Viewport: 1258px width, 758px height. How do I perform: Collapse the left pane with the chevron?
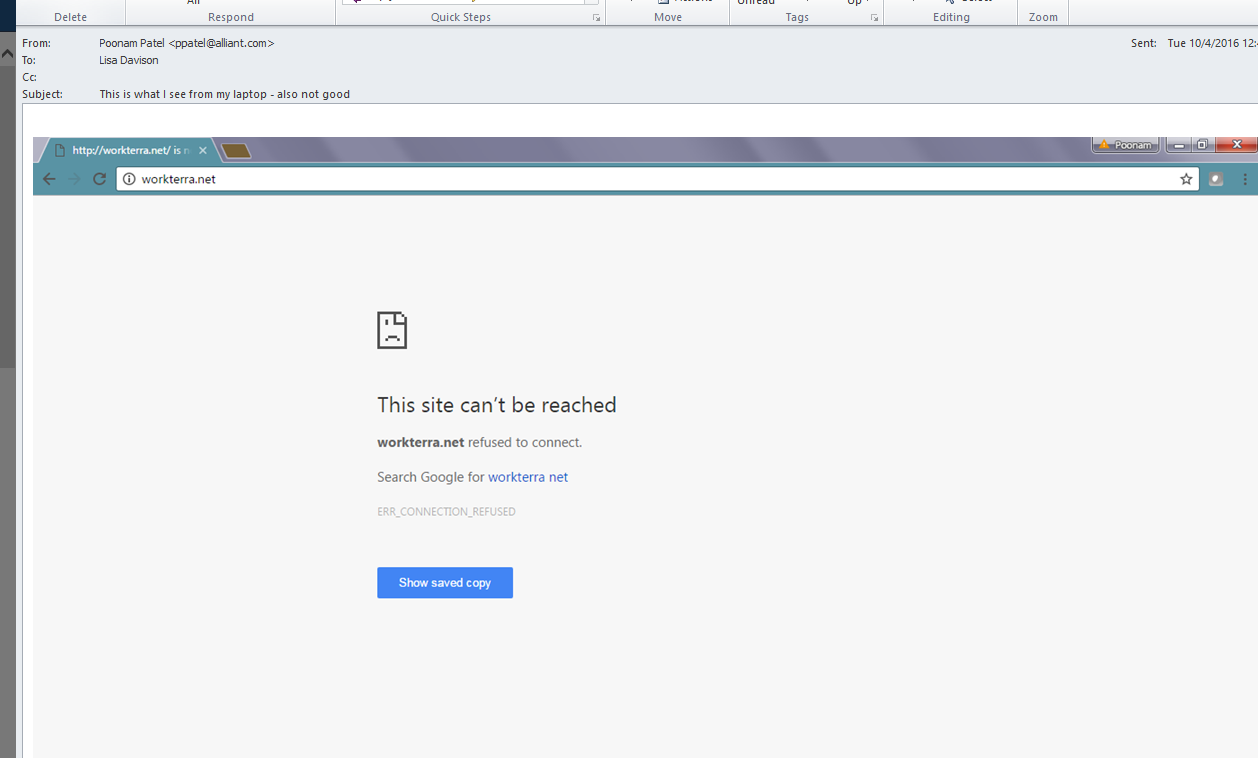(x=8, y=53)
